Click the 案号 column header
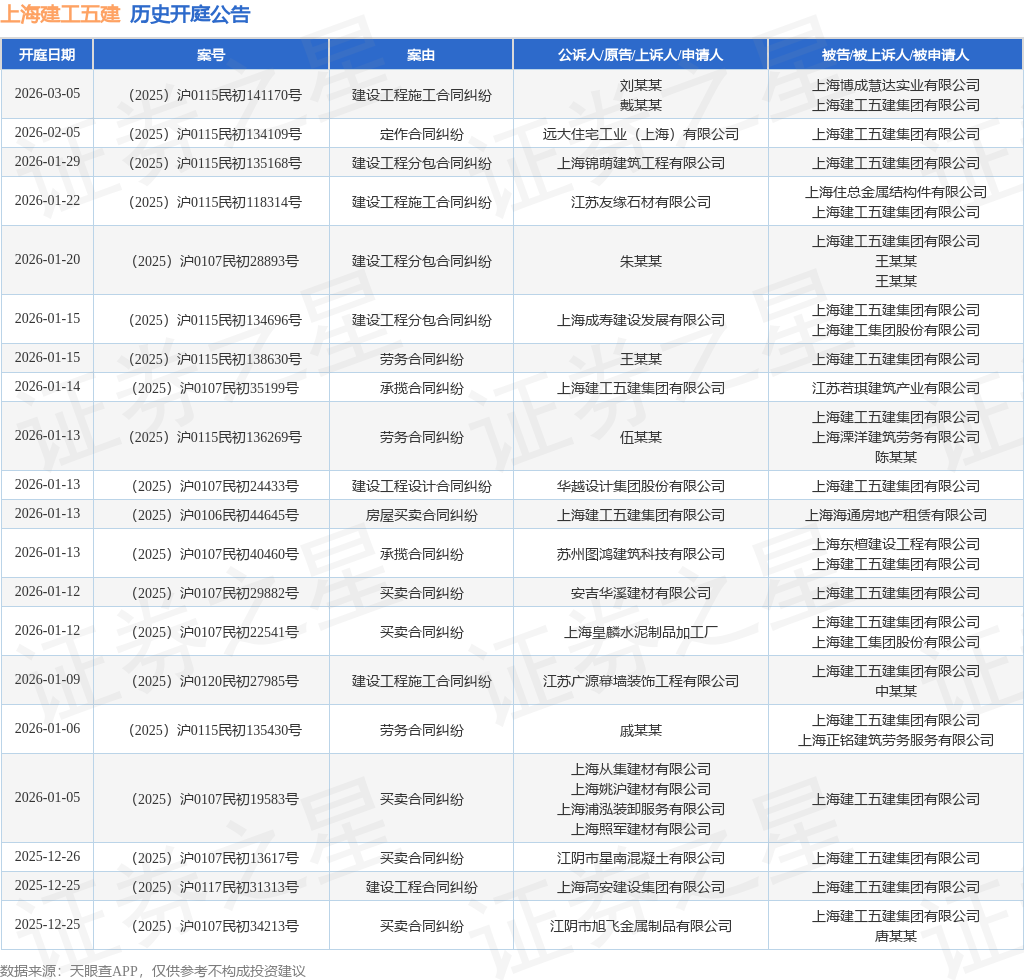1024x980 pixels. 211,55
